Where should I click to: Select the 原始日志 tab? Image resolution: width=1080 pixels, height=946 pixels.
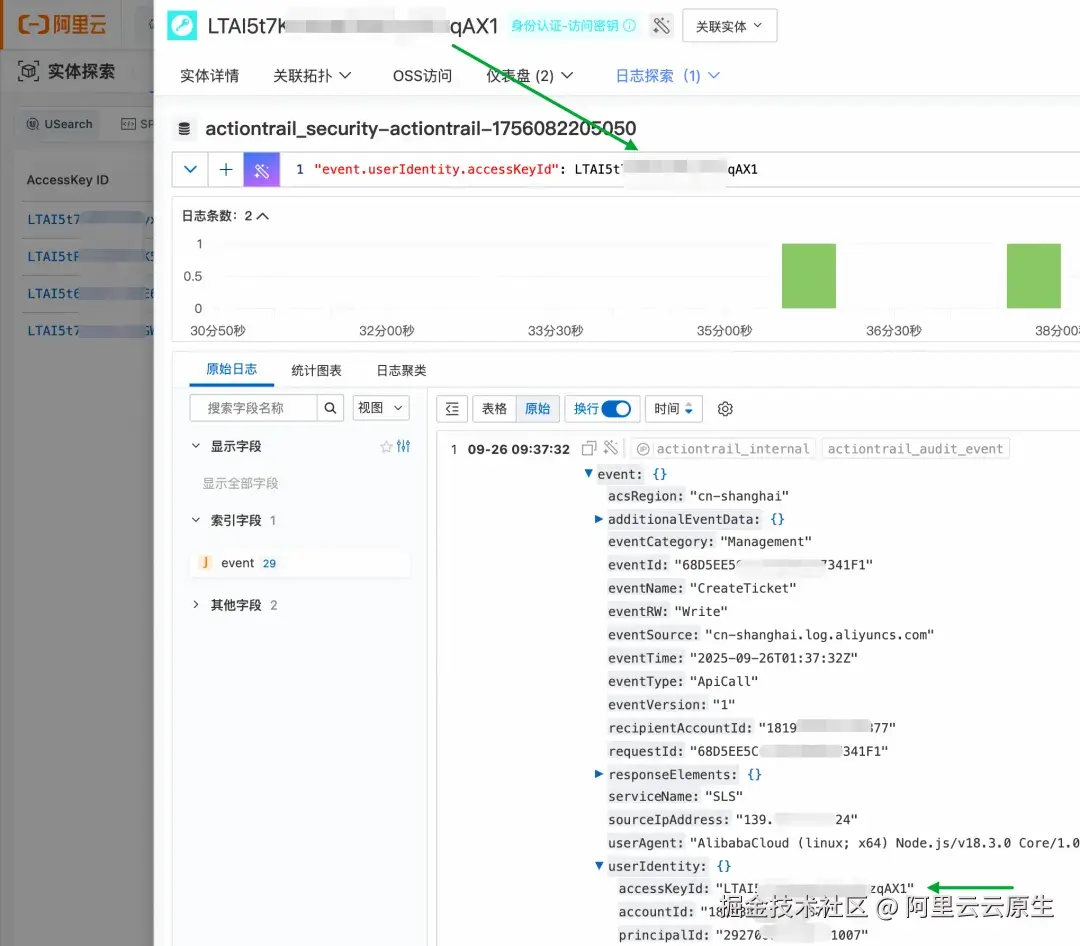231,369
